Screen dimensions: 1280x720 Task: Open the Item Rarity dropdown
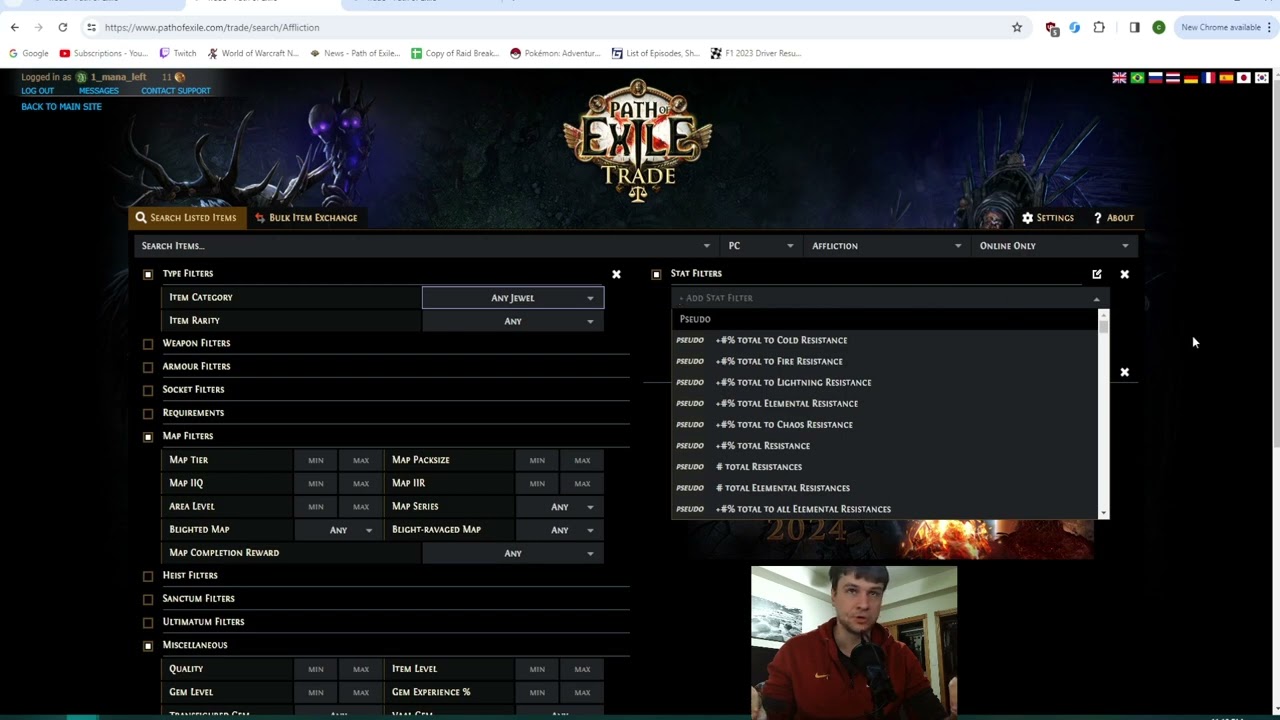click(513, 321)
